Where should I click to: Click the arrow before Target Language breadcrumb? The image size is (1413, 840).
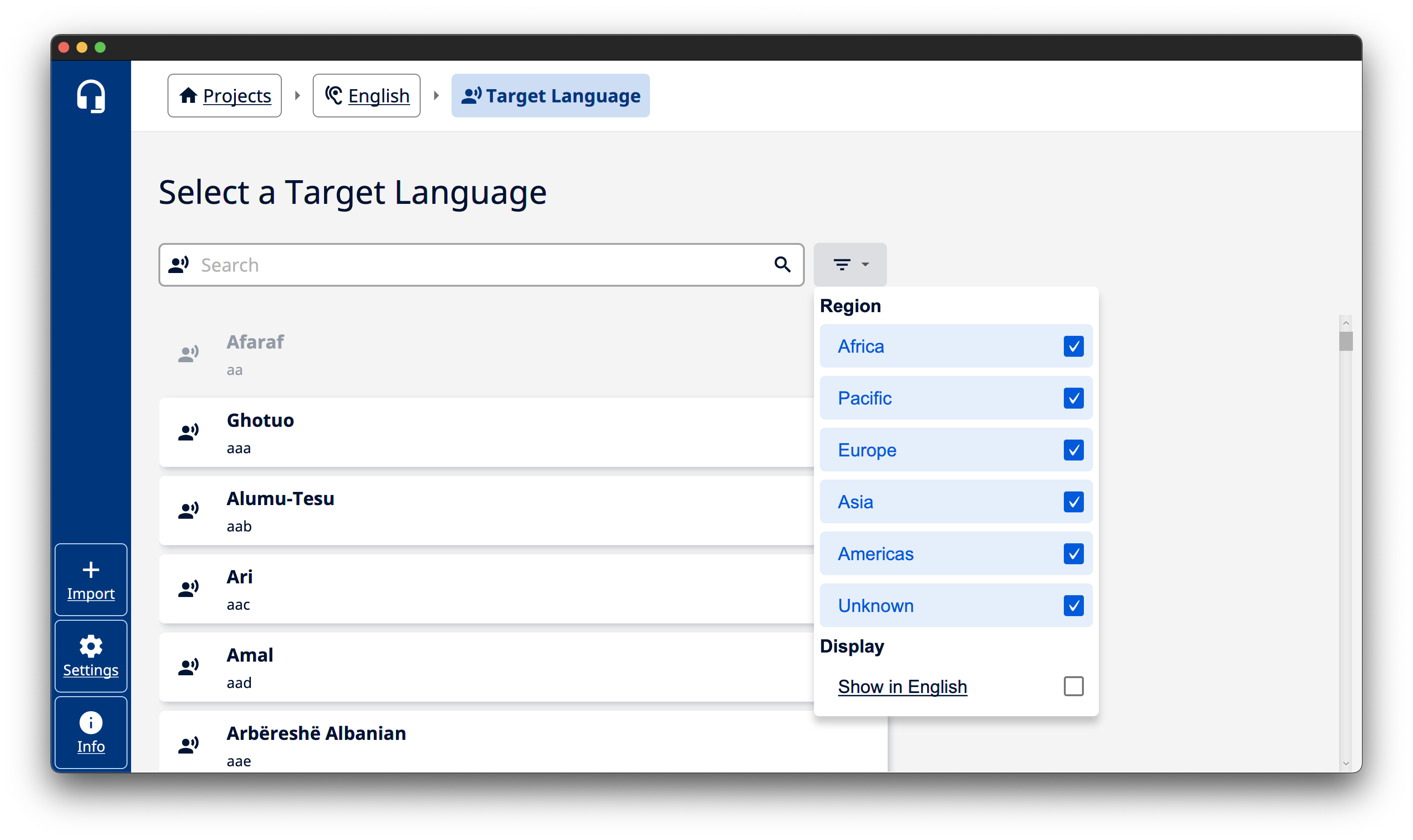tap(436, 96)
